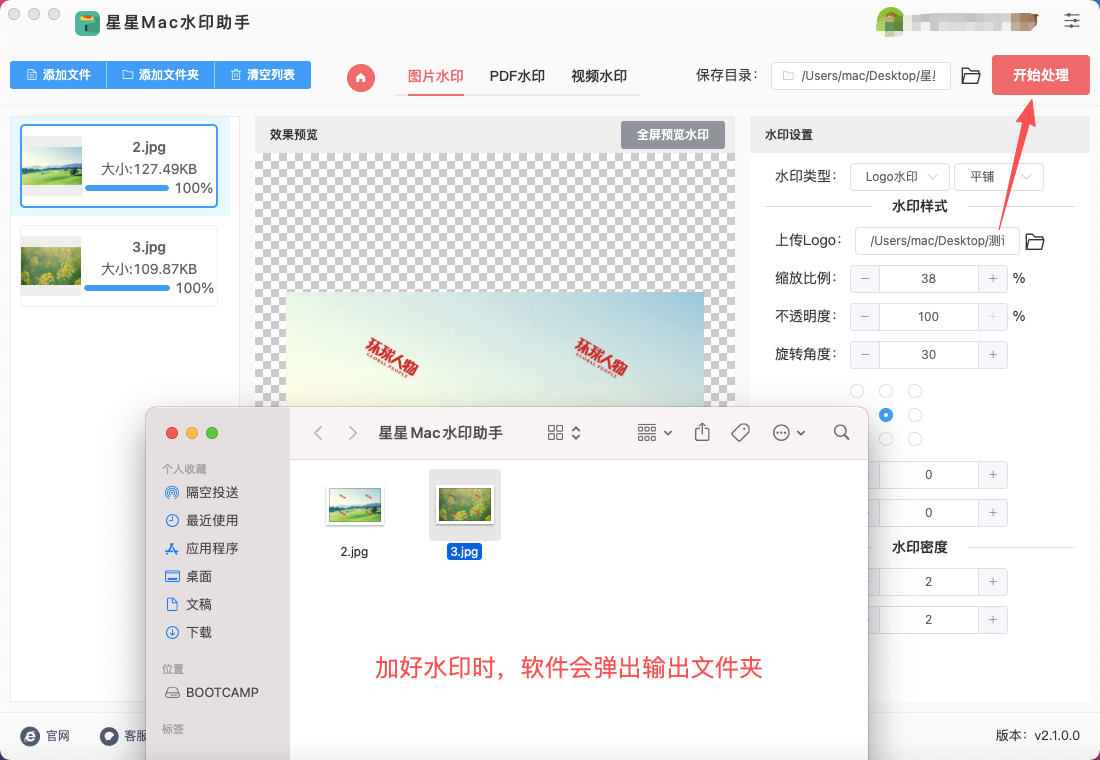Select middle-right watermark position radio
1100x760 pixels.
[x=915, y=415]
